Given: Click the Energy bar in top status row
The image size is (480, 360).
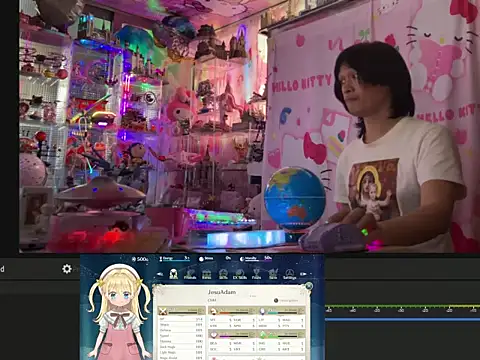Looking at the screenshot, I should click(174, 259).
